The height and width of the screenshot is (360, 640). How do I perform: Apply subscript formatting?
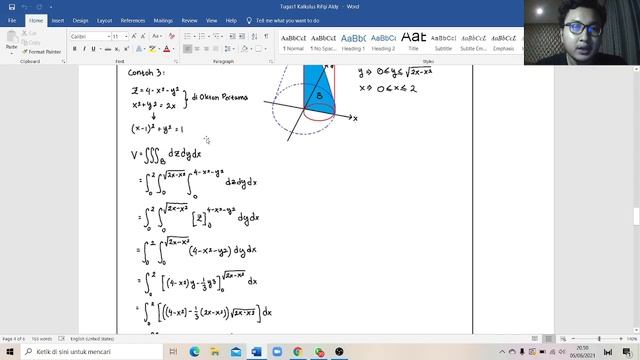pyautogui.click(x=117, y=49)
